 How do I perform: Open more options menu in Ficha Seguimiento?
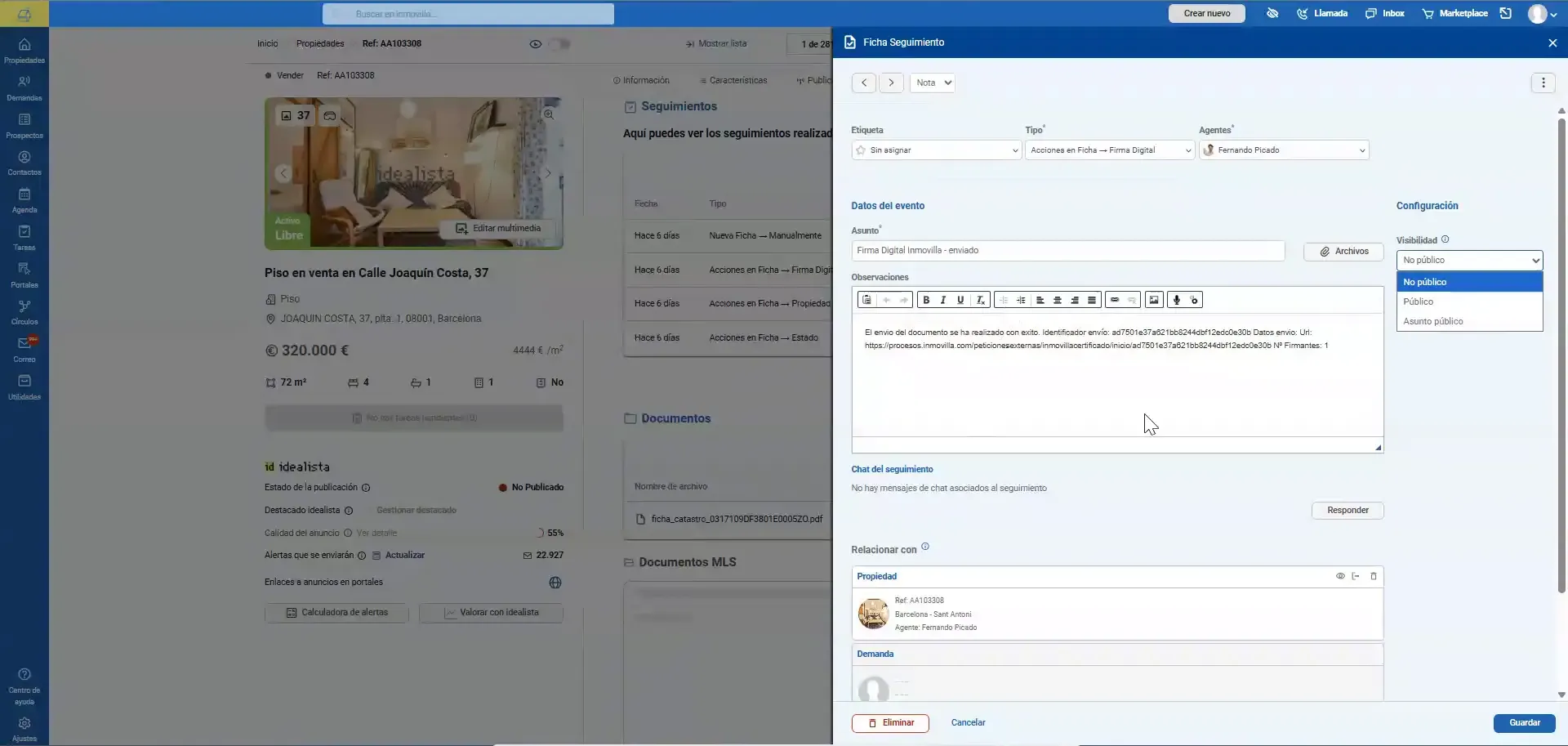point(1543,83)
